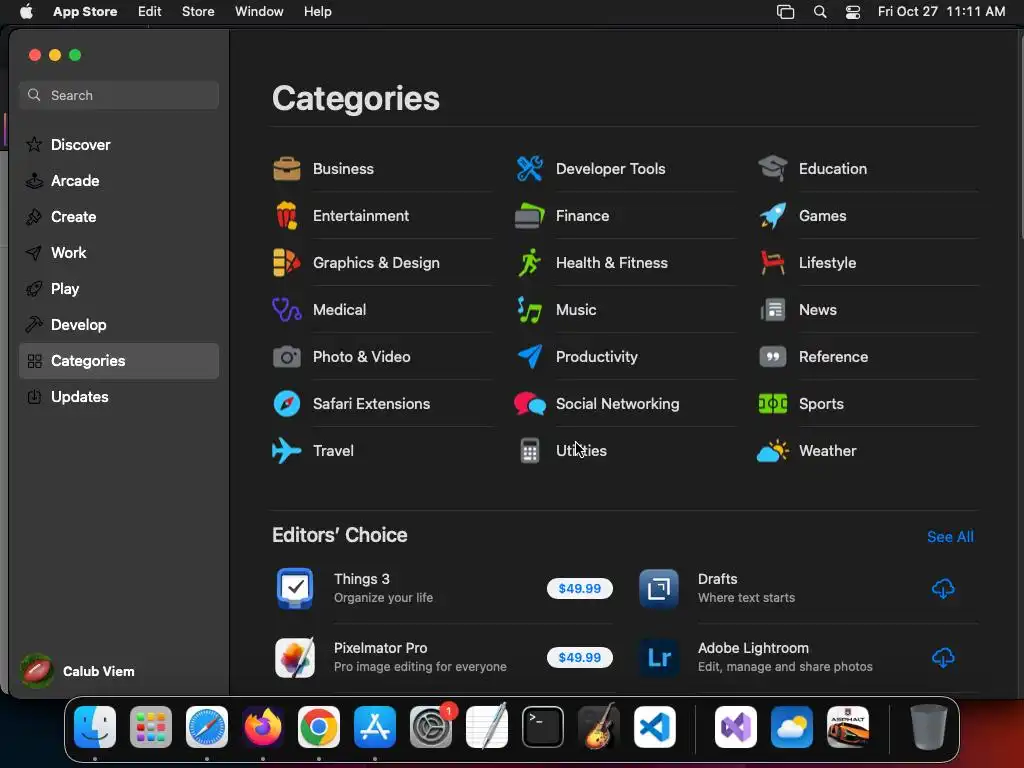Open the Window menu

coord(259,11)
